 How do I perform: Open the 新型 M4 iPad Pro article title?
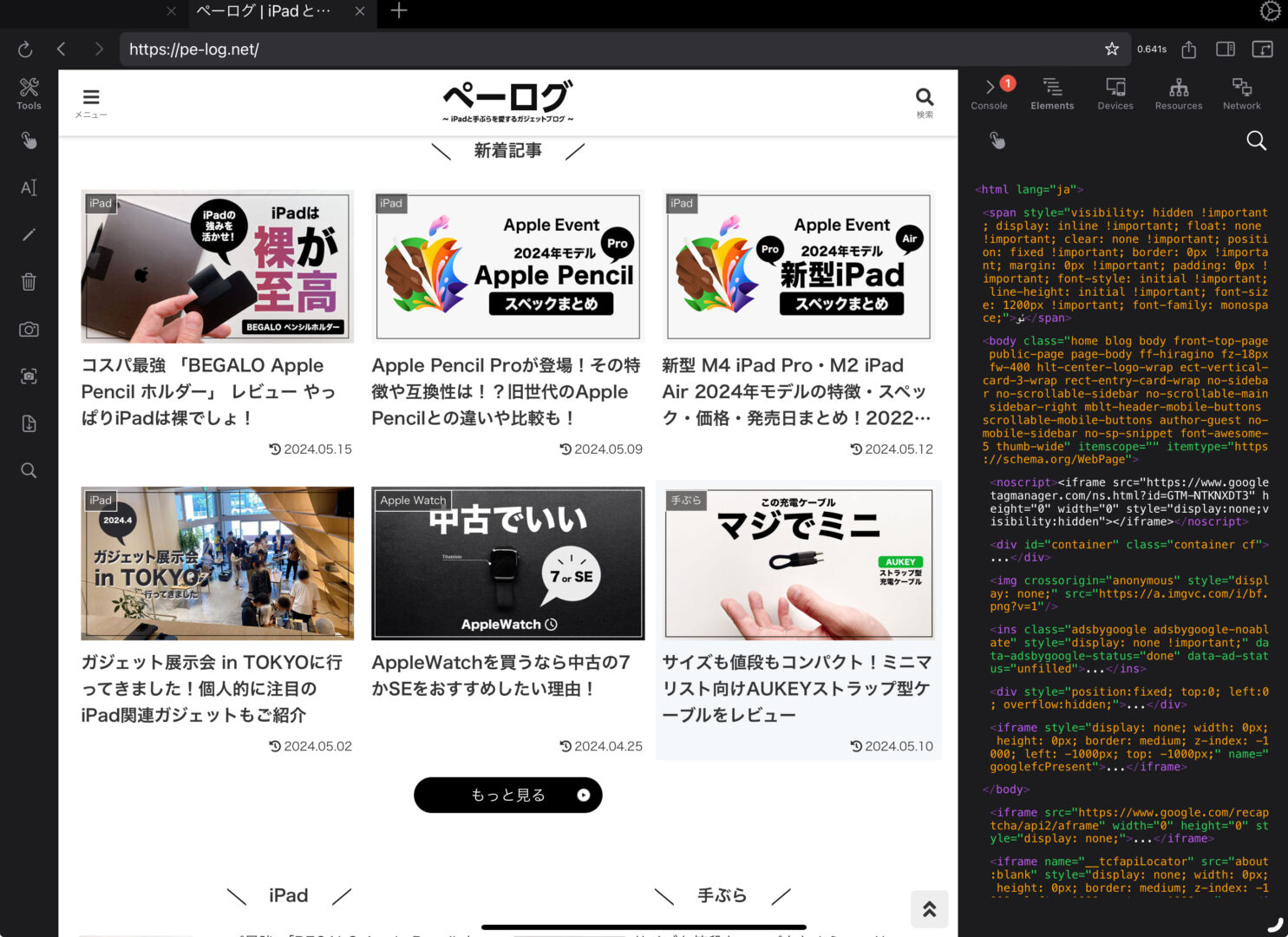click(x=796, y=391)
